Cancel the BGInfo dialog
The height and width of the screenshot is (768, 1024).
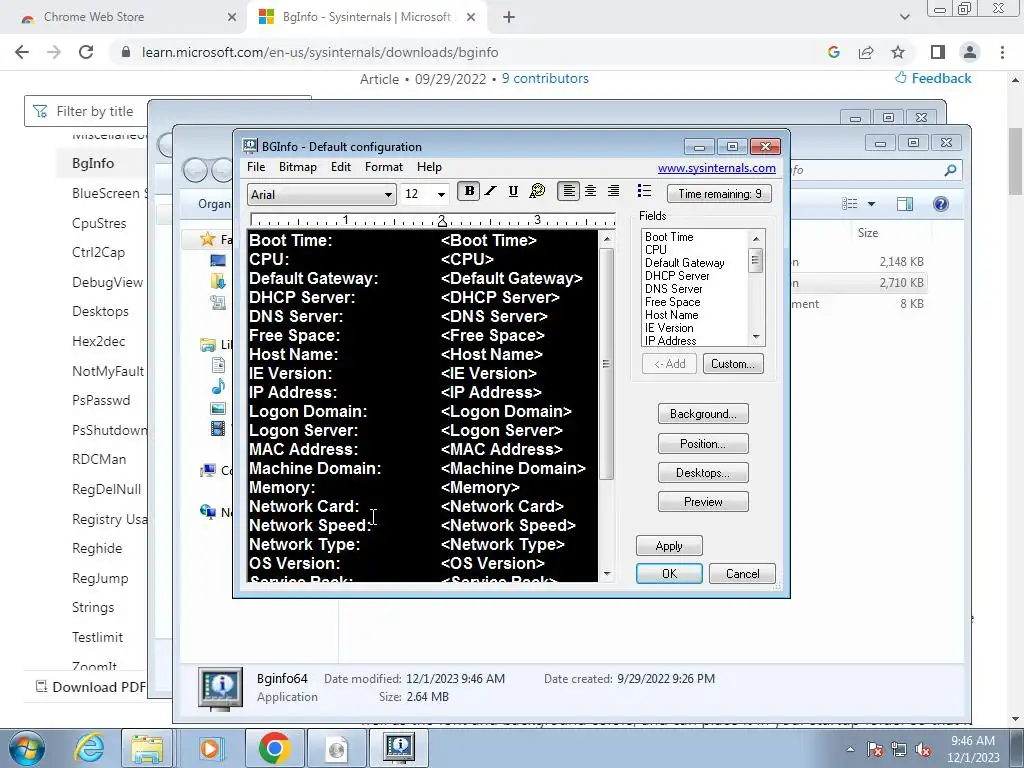point(743,574)
